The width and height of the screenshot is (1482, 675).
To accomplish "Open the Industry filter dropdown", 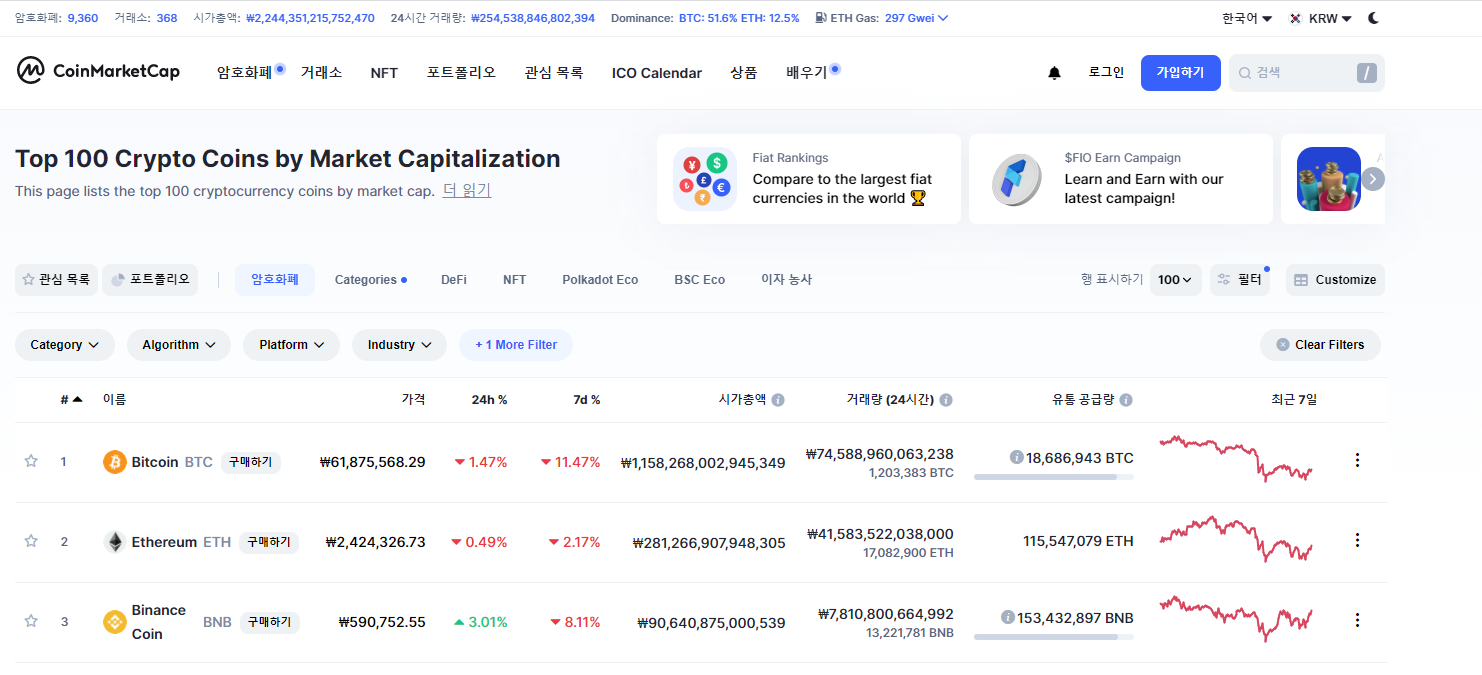I will [399, 345].
